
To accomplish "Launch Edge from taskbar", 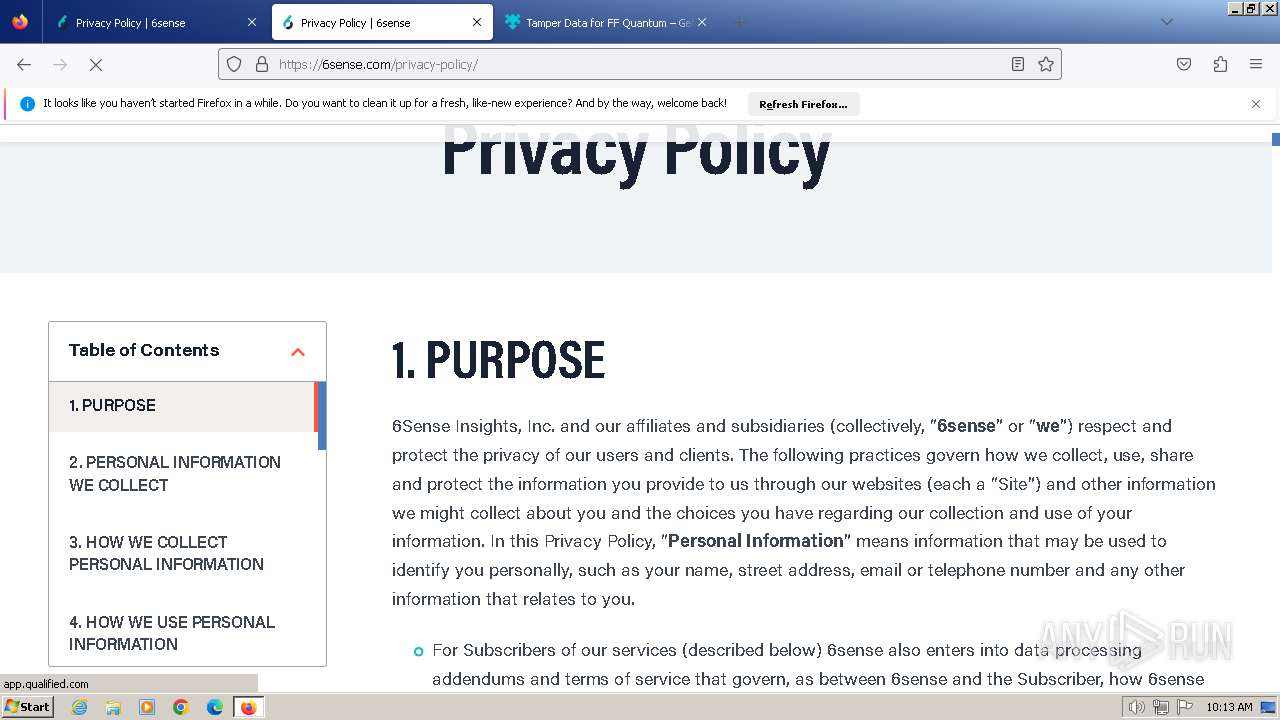I will (215, 707).
